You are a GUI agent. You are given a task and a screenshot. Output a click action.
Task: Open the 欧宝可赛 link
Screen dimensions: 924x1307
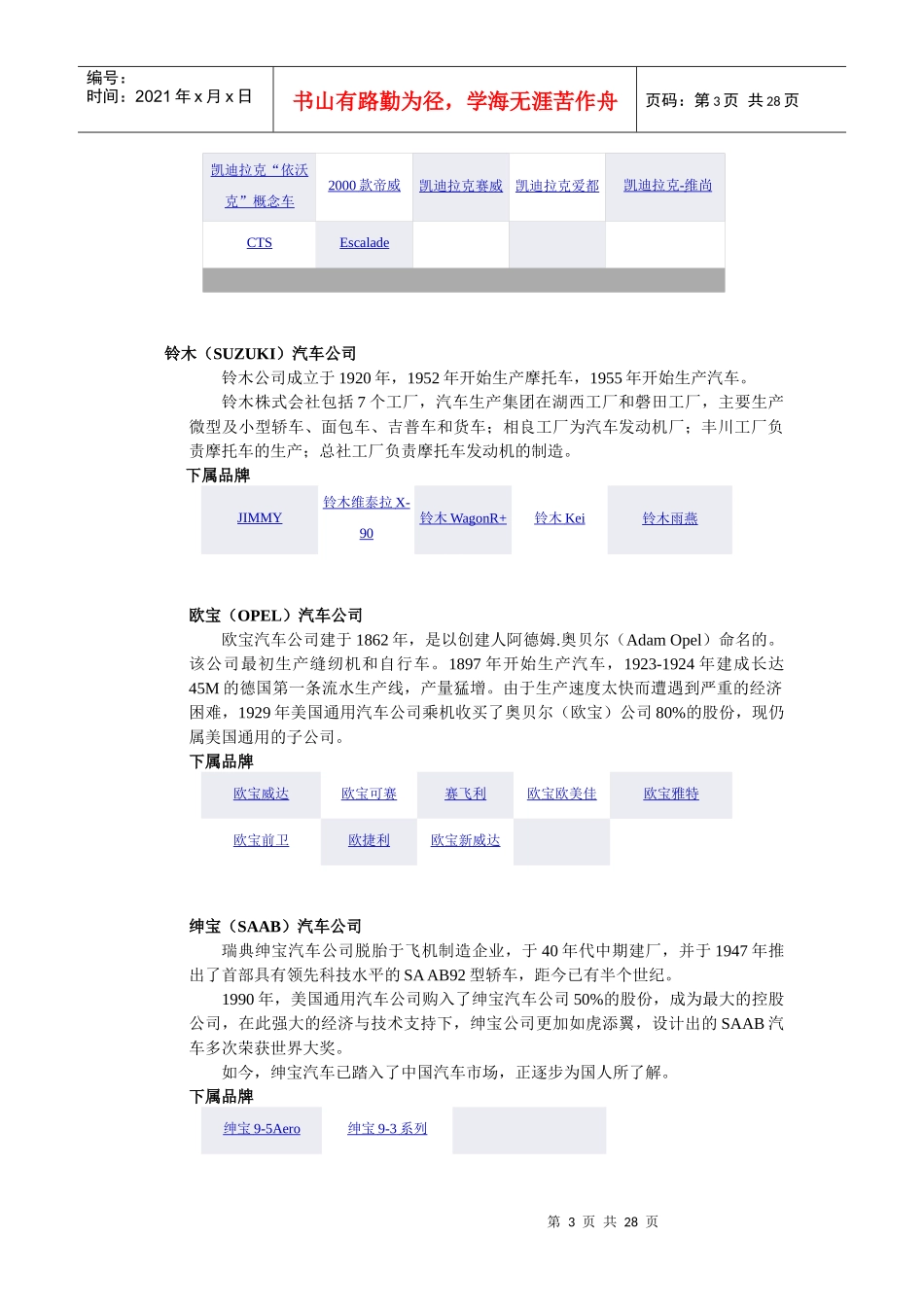pos(369,794)
